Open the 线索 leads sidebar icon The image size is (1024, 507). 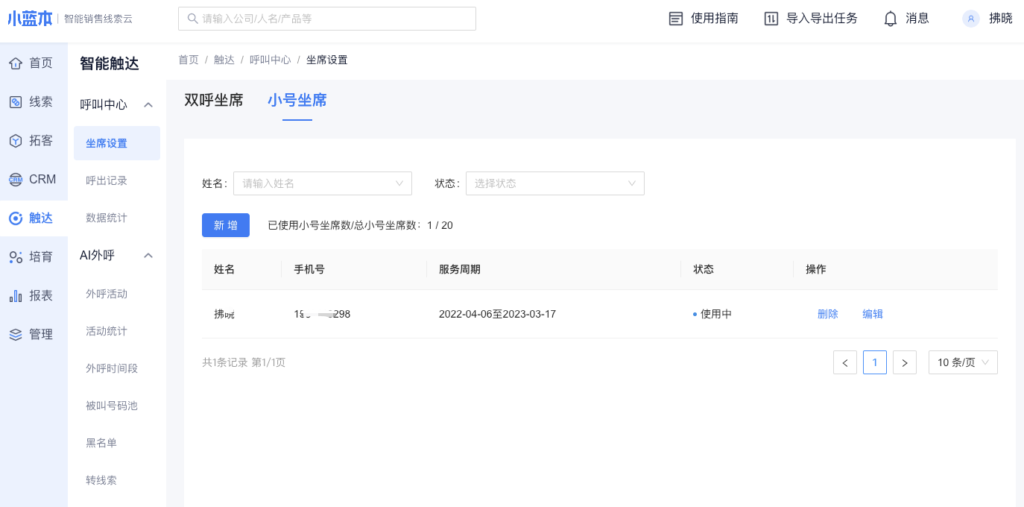(16, 102)
